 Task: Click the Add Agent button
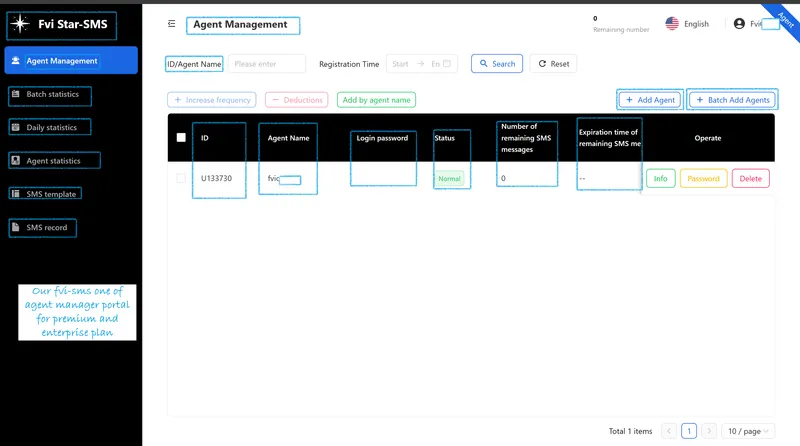coord(650,100)
